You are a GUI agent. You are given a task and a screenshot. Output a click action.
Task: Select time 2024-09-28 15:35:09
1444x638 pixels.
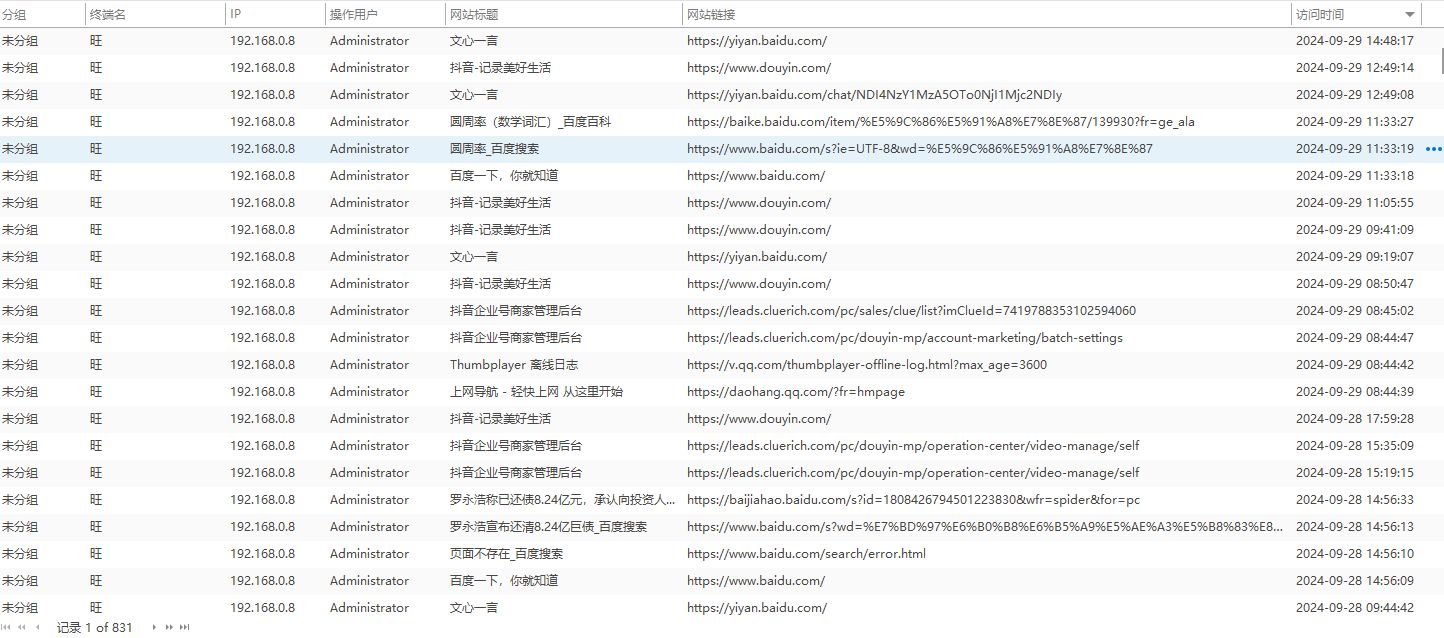pyautogui.click(x=1355, y=446)
